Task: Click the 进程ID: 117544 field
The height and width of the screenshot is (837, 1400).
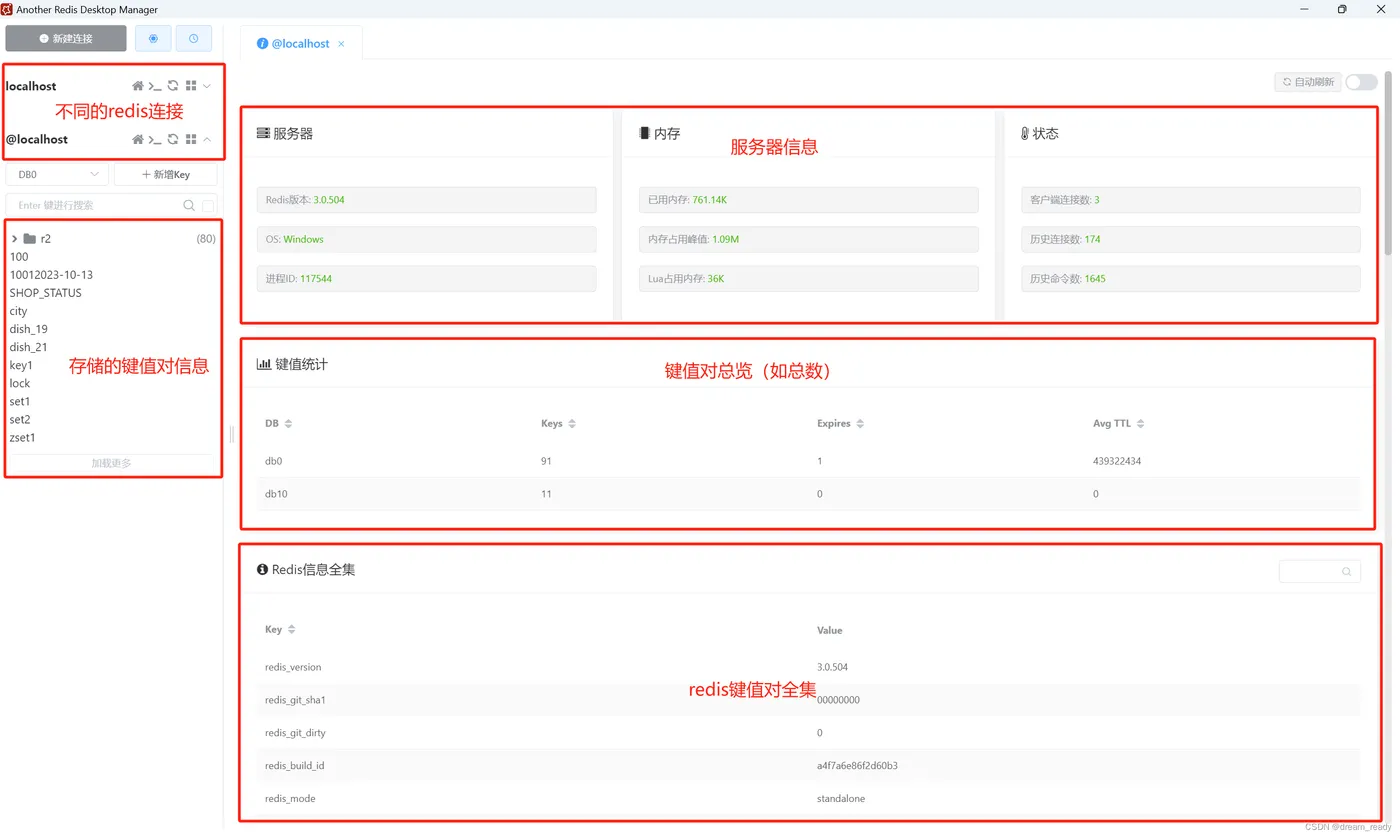Action: [426, 279]
